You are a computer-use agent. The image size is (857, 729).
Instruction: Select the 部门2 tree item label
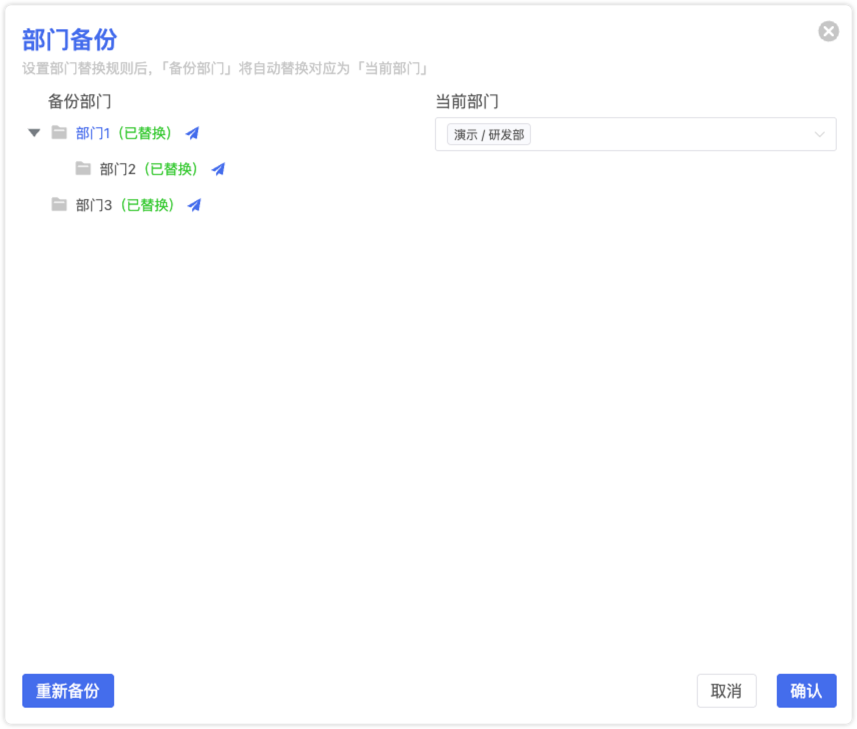118,169
